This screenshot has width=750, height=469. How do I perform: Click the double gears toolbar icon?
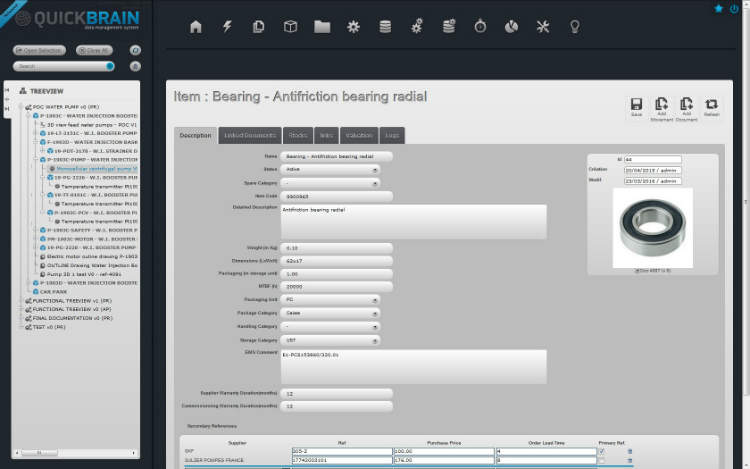click(417, 26)
